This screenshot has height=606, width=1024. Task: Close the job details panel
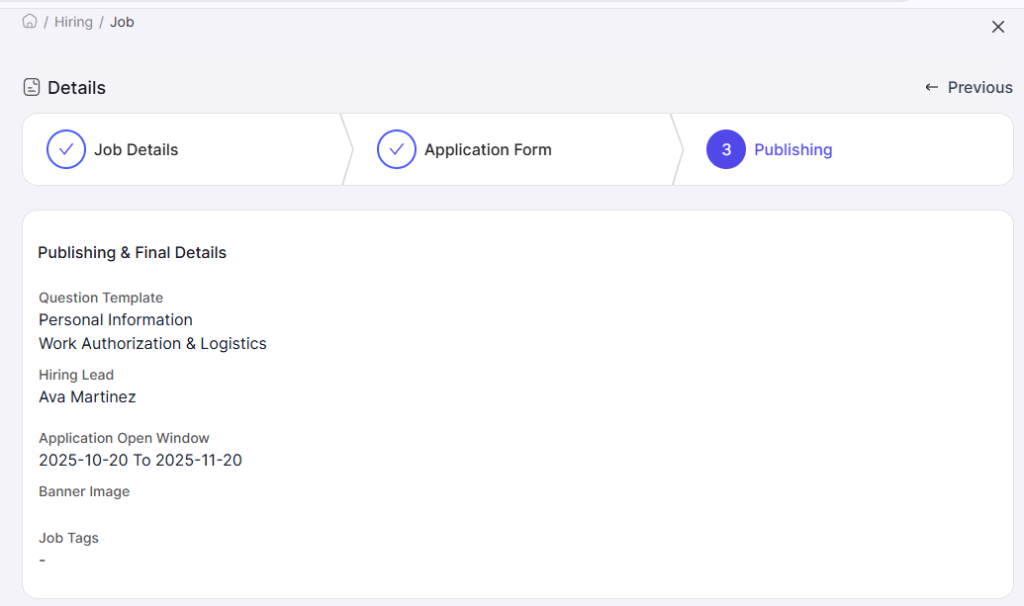click(997, 27)
